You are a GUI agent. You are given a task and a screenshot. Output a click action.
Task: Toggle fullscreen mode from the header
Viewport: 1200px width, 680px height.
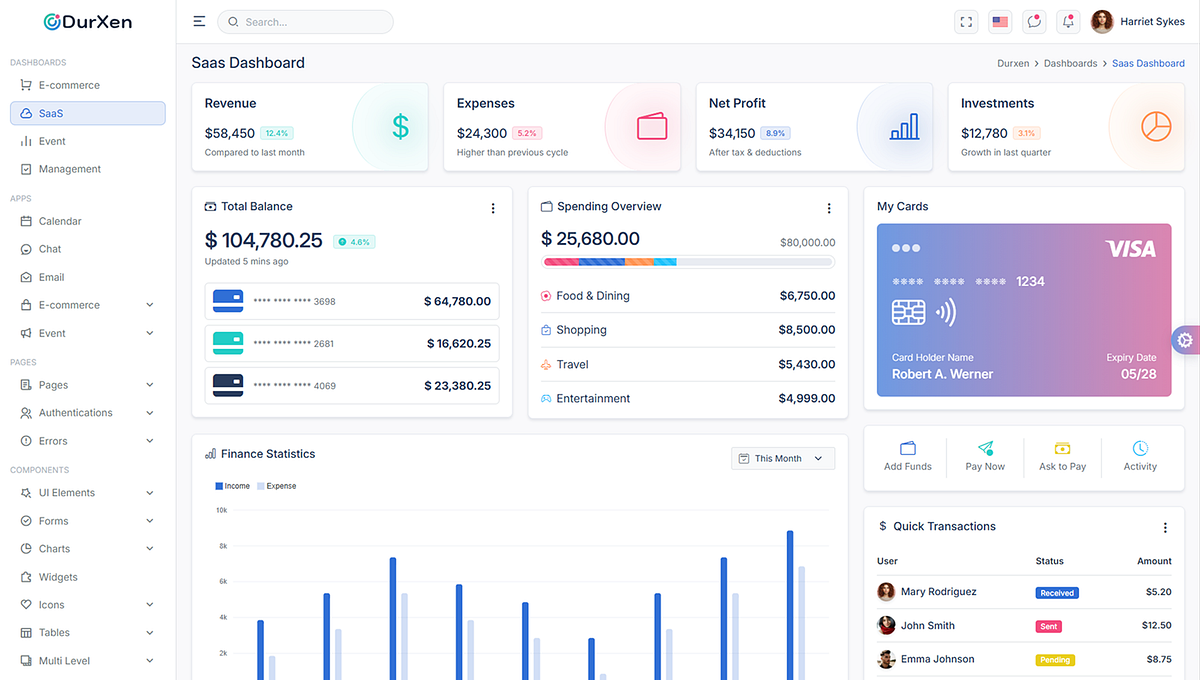point(966,21)
